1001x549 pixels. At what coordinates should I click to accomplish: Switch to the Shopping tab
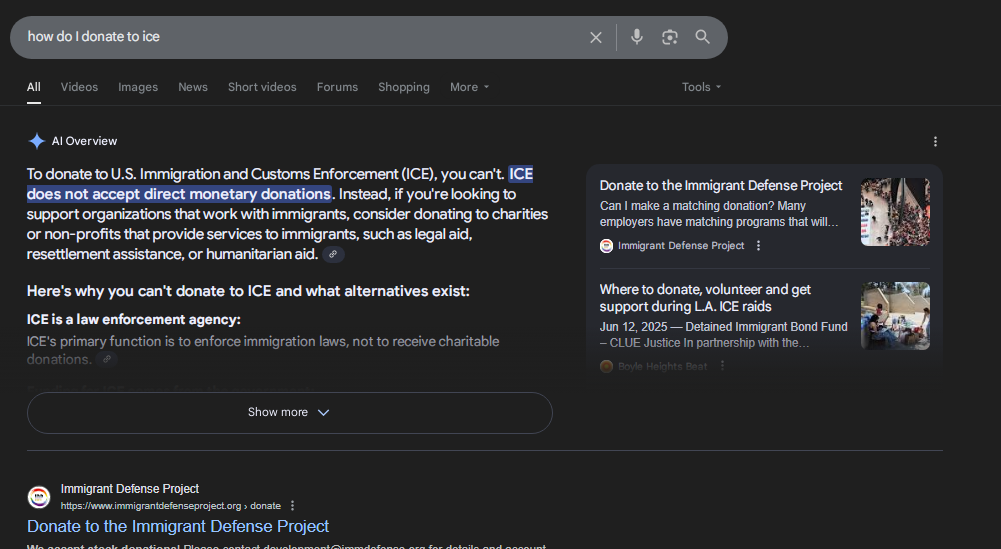403,87
